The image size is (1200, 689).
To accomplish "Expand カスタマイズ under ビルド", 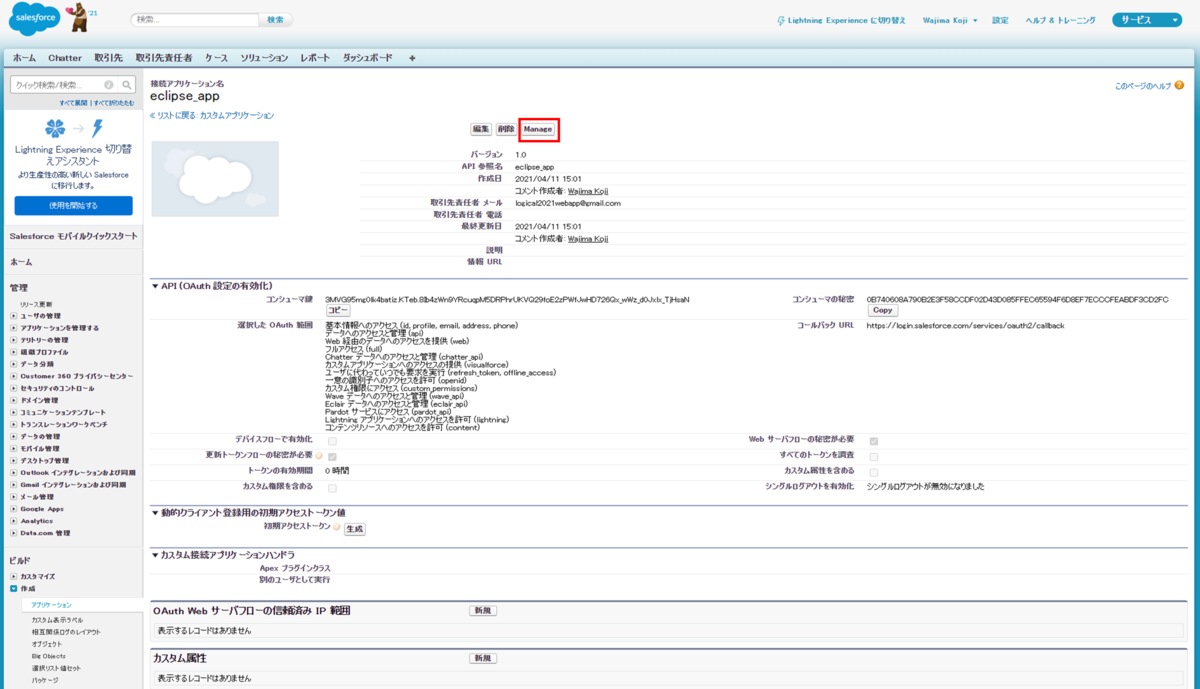I will (14, 577).
